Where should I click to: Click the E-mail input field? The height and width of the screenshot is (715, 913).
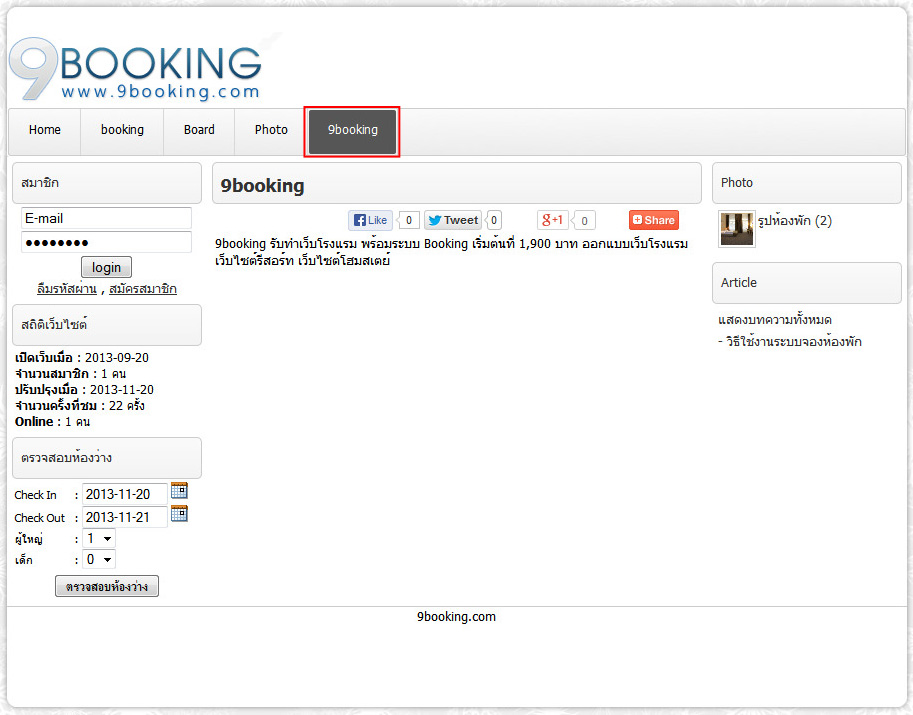point(107,218)
